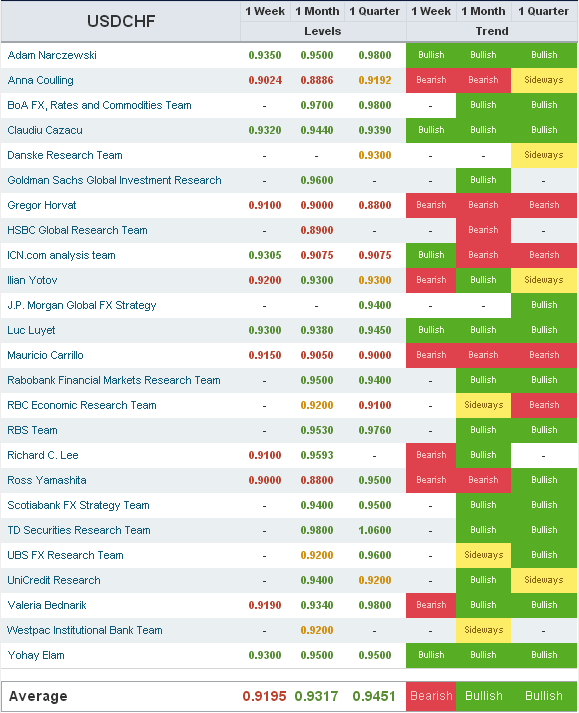Viewport: 579px width, 713px height.
Task: Select Average 1 Week level 0.9195
Action: [264, 696]
